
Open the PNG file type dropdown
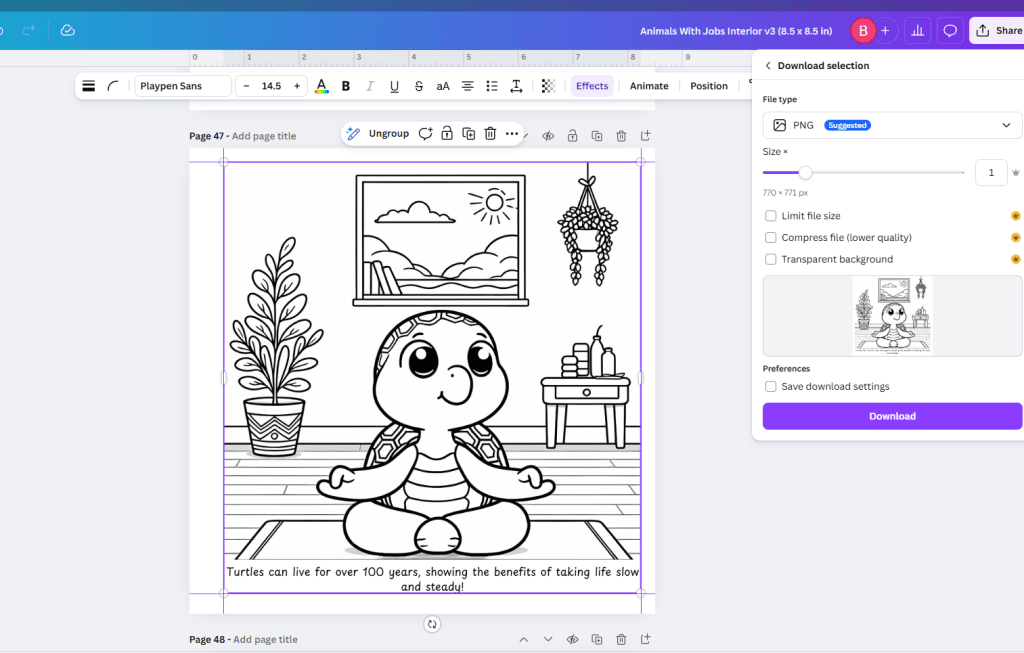[891, 124]
